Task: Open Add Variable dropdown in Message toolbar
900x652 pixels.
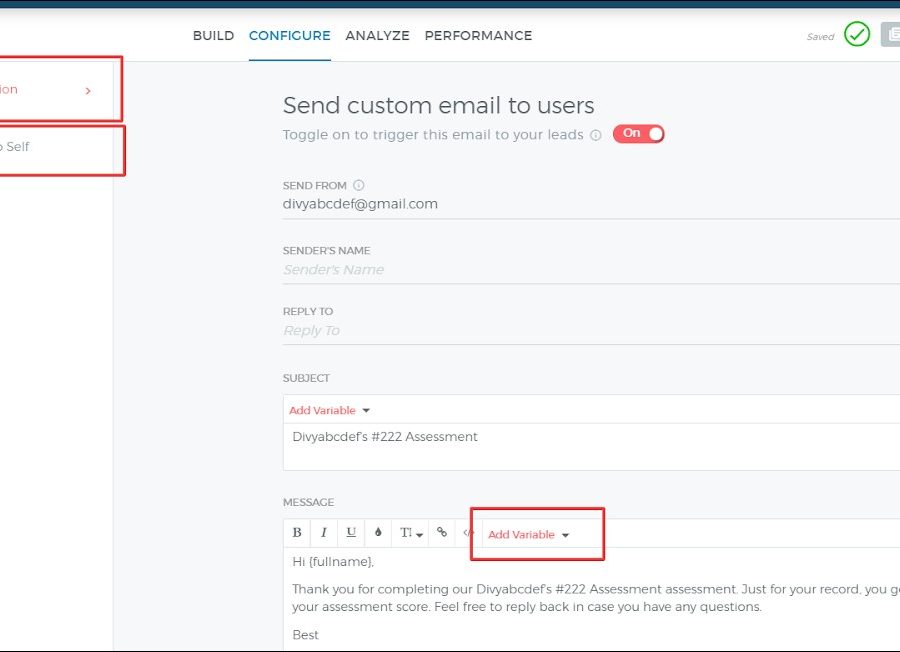Action: pyautogui.click(x=528, y=535)
